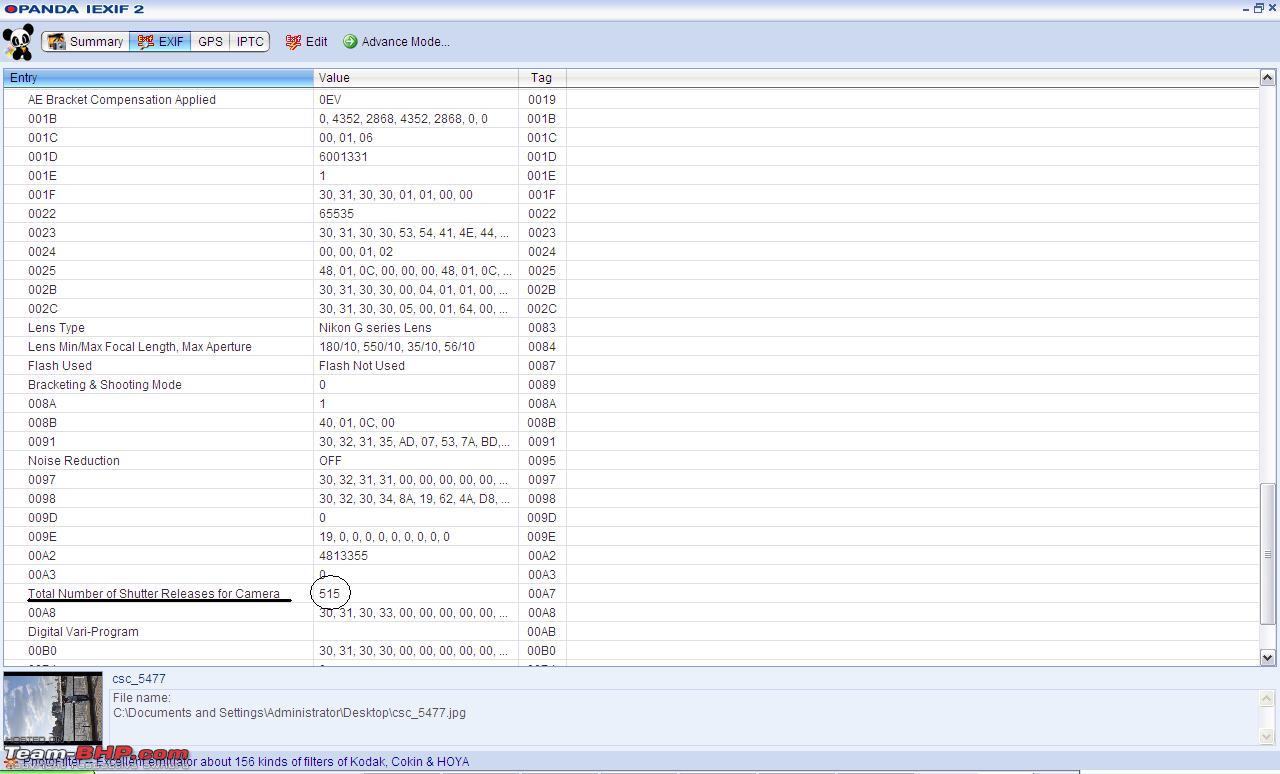Click the vertical scrollbar thumb of the table
1280x774 pixels.
1267,554
